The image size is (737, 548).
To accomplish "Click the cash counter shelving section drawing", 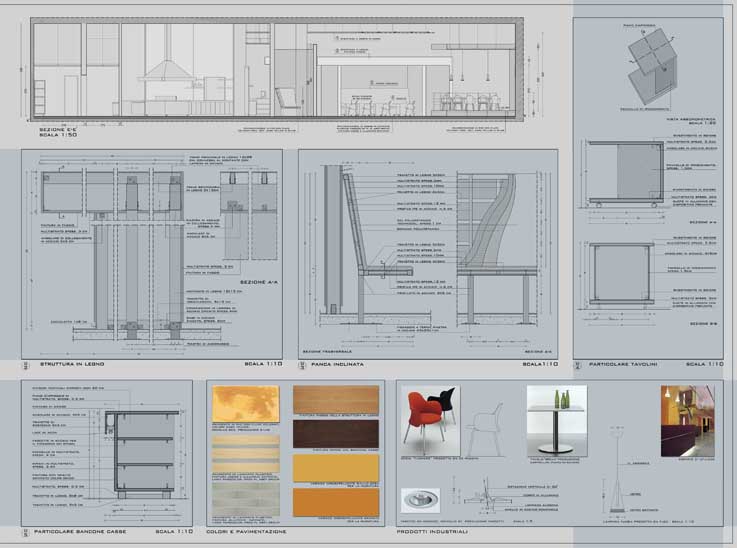I will (x=143, y=454).
